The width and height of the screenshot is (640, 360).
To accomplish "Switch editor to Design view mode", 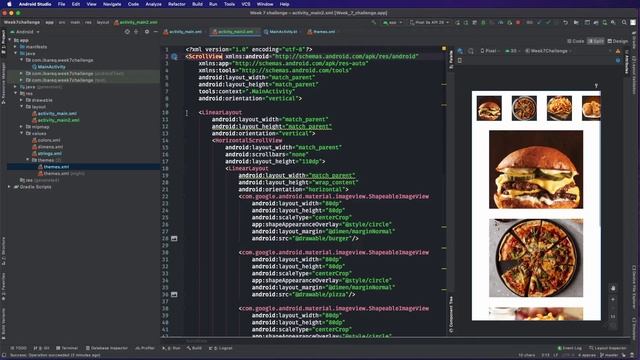I will click(x=618, y=41).
